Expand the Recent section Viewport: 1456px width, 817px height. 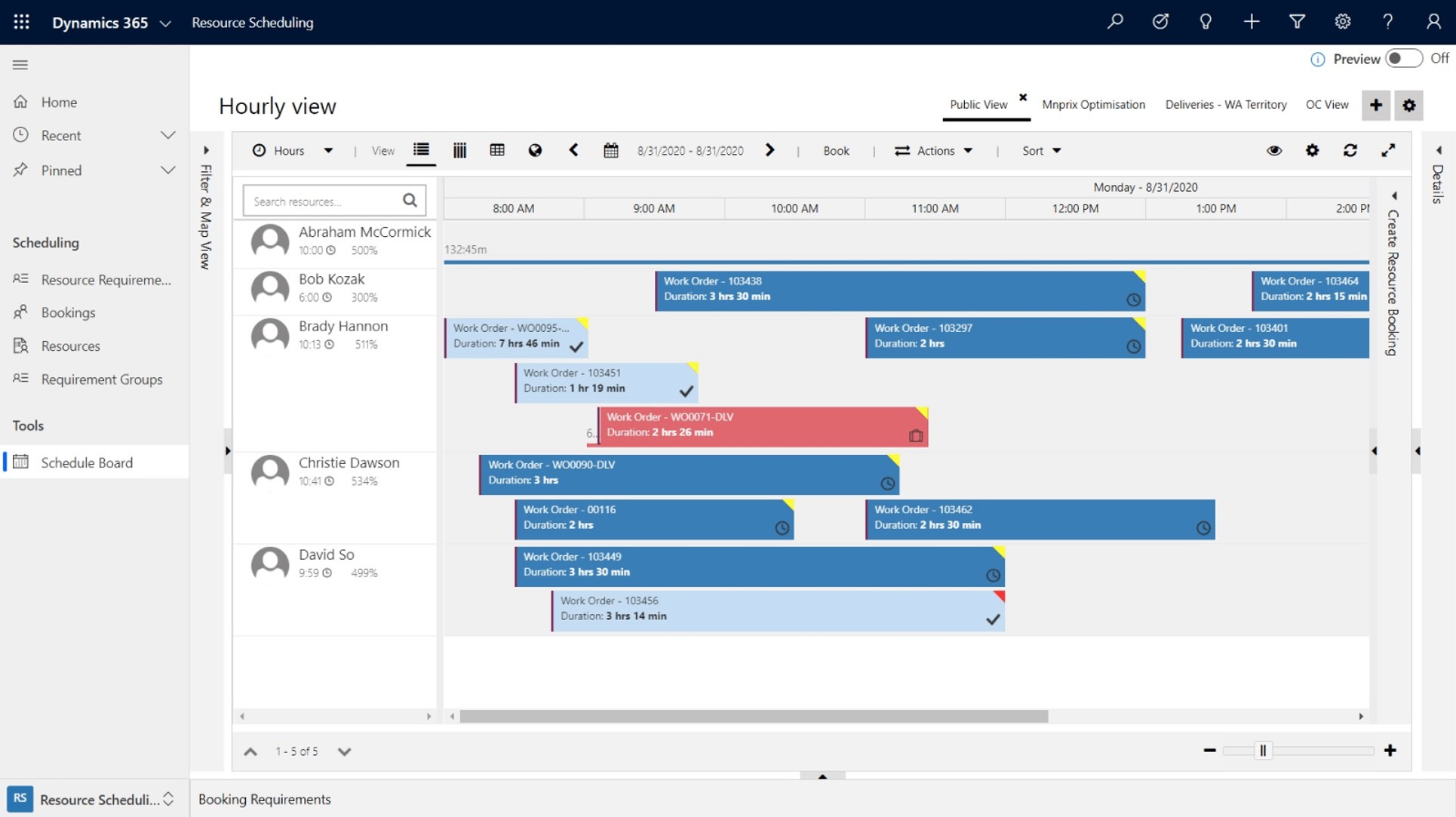(x=167, y=135)
